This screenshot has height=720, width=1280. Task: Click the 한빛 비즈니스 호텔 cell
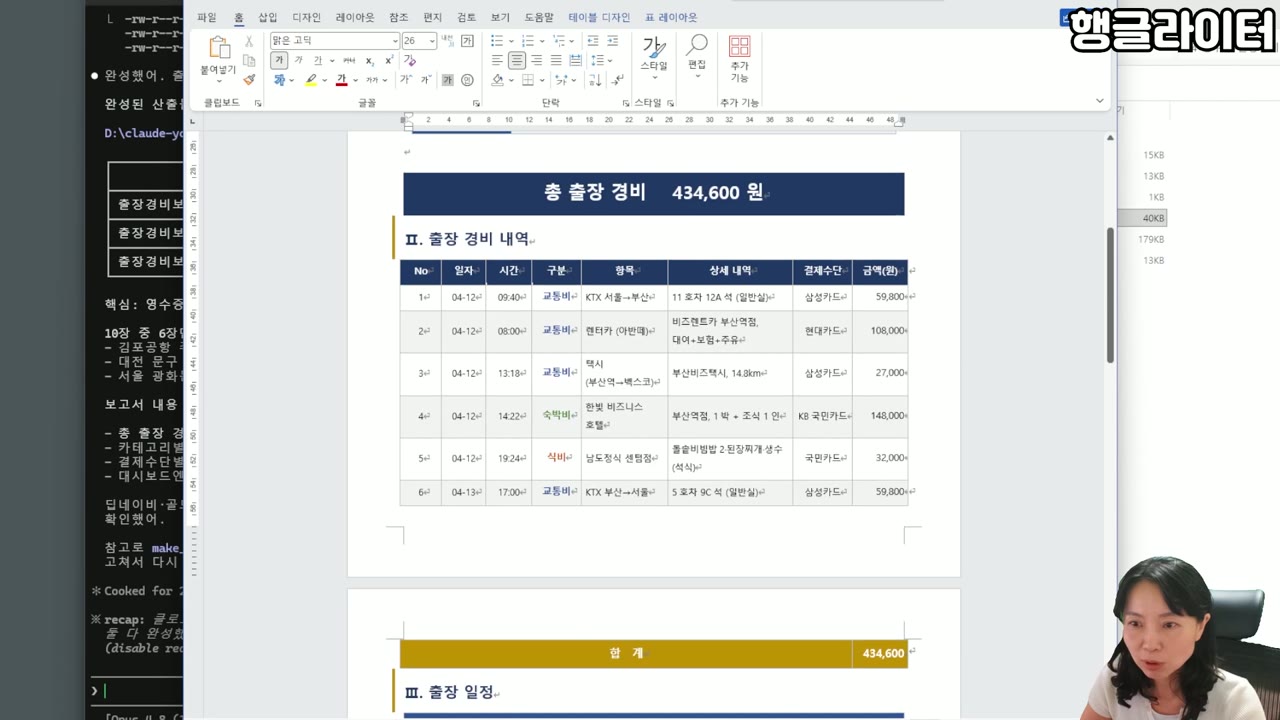click(x=624, y=416)
